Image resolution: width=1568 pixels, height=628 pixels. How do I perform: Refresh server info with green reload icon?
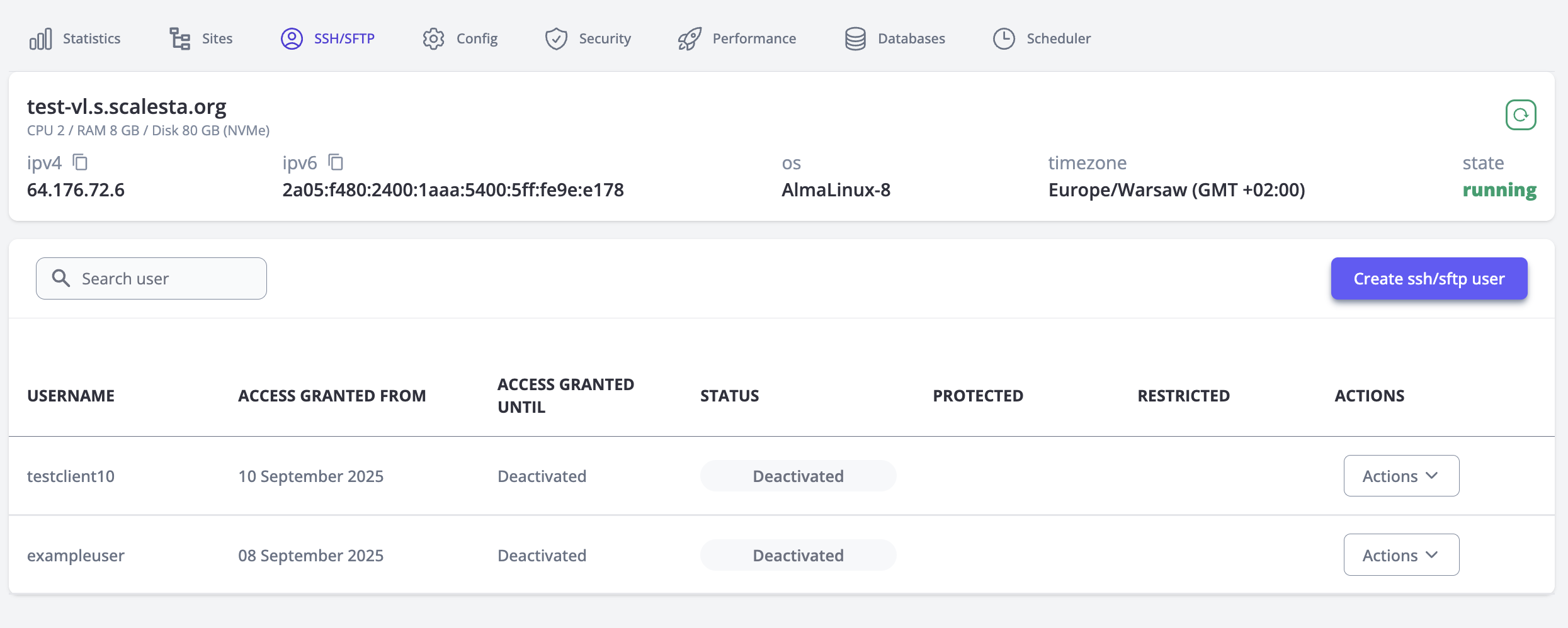point(1521,115)
